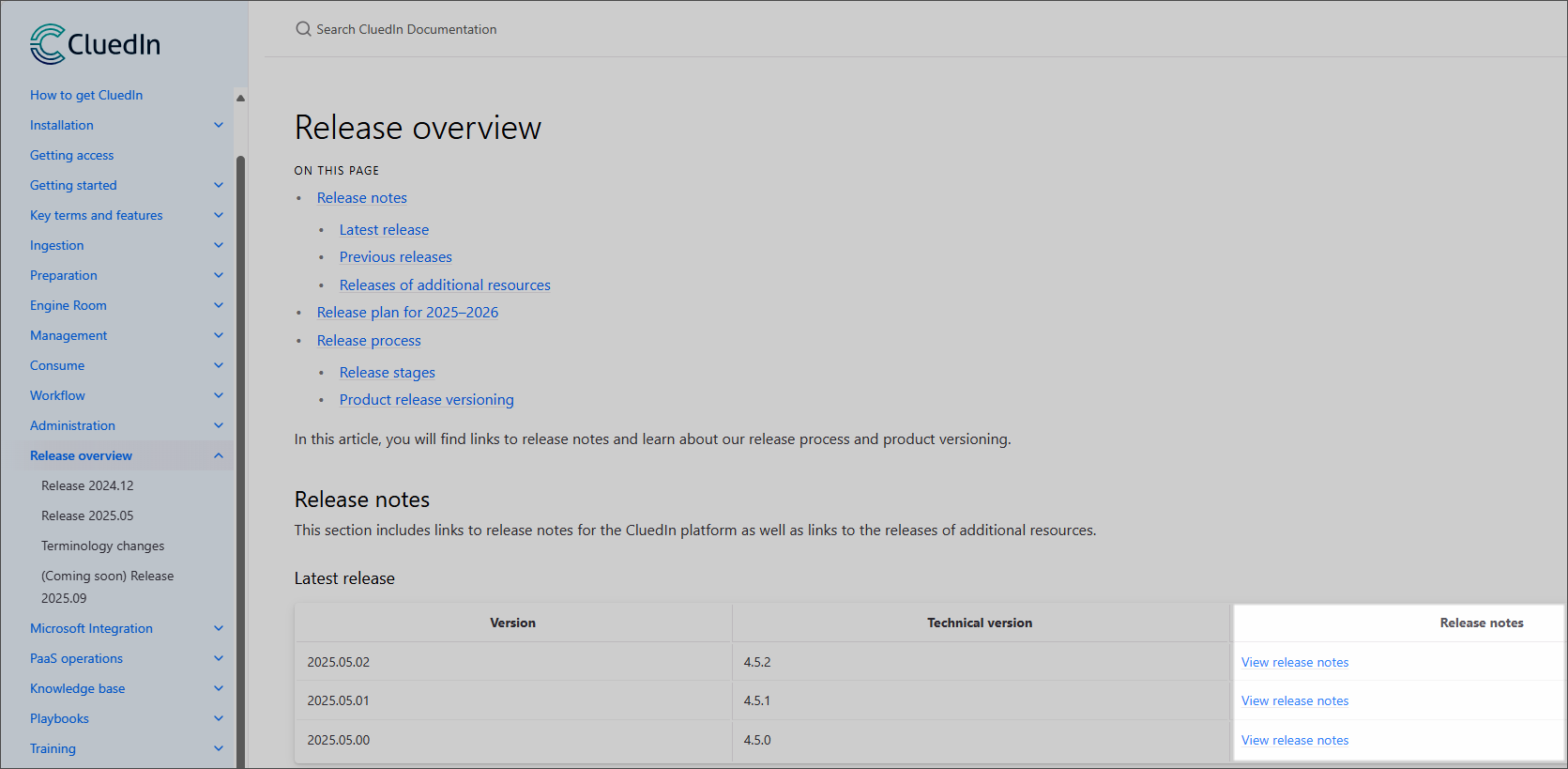View release notes for version 2025.05.02
Image resolution: width=1568 pixels, height=769 pixels.
pyautogui.click(x=1294, y=662)
